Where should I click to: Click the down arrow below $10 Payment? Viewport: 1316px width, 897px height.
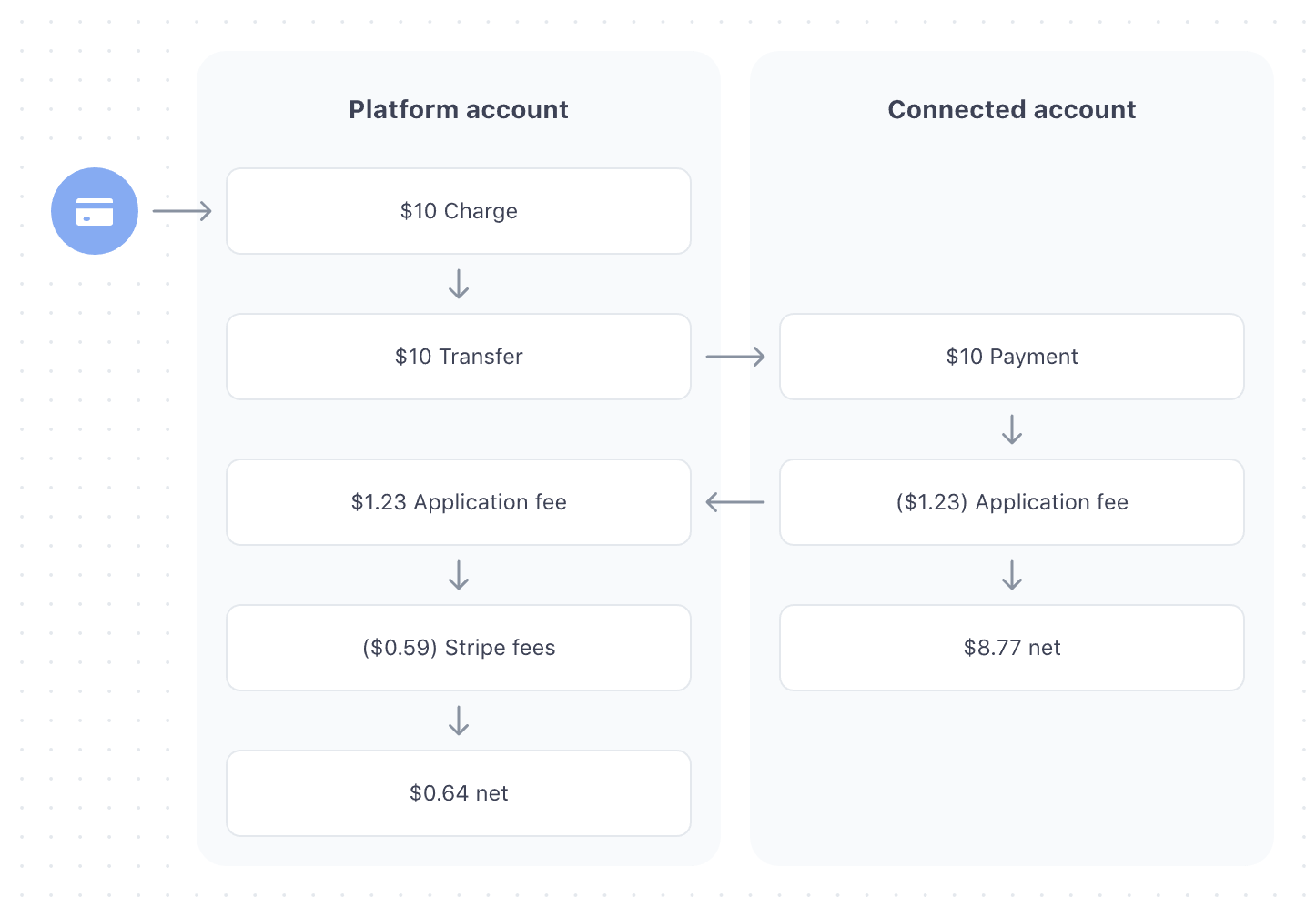[x=1012, y=429]
